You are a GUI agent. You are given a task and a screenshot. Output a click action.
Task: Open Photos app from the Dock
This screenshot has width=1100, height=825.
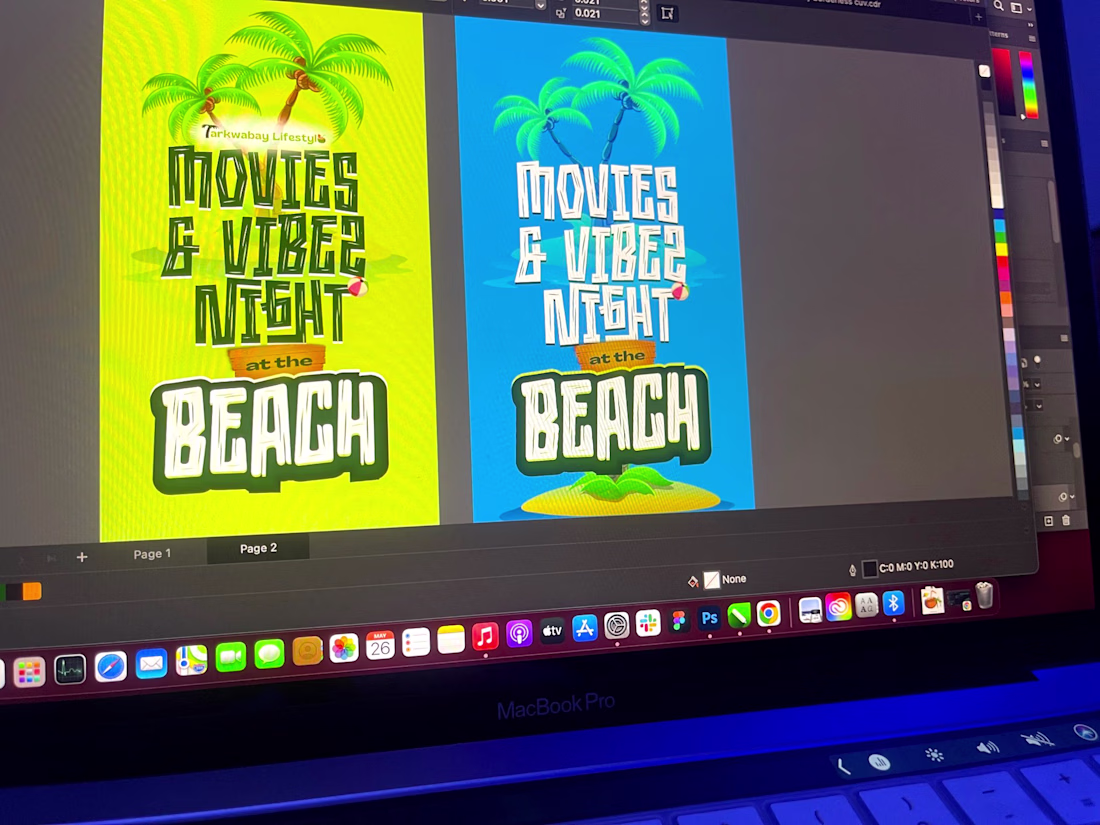coord(344,648)
